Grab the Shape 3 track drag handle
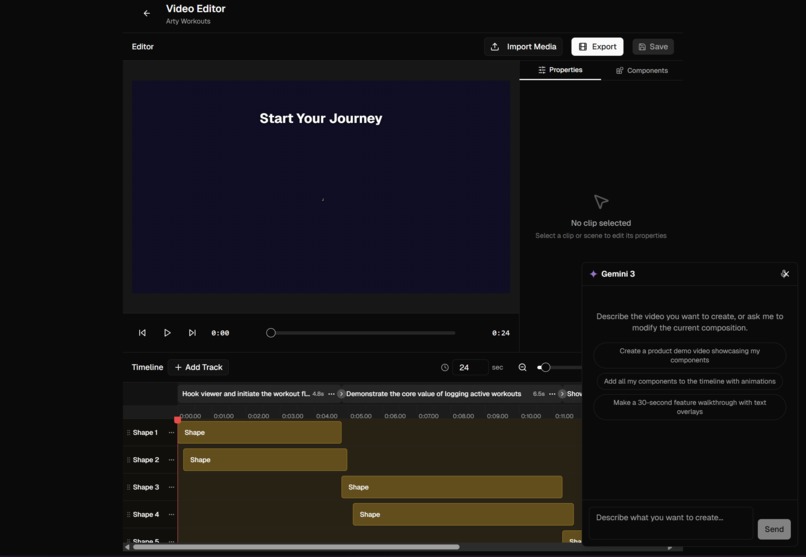Image resolution: width=806 pixels, height=557 pixels. click(128, 487)
